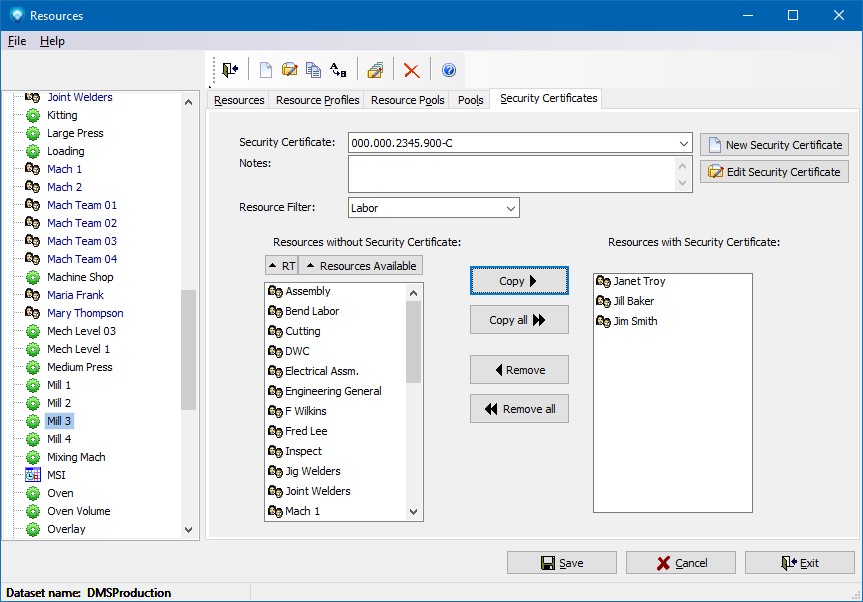Screen dimensions: 863x602
Task: Click the new blank document toolbar icon
Action: pyautogui.click(x=265, y=70)
